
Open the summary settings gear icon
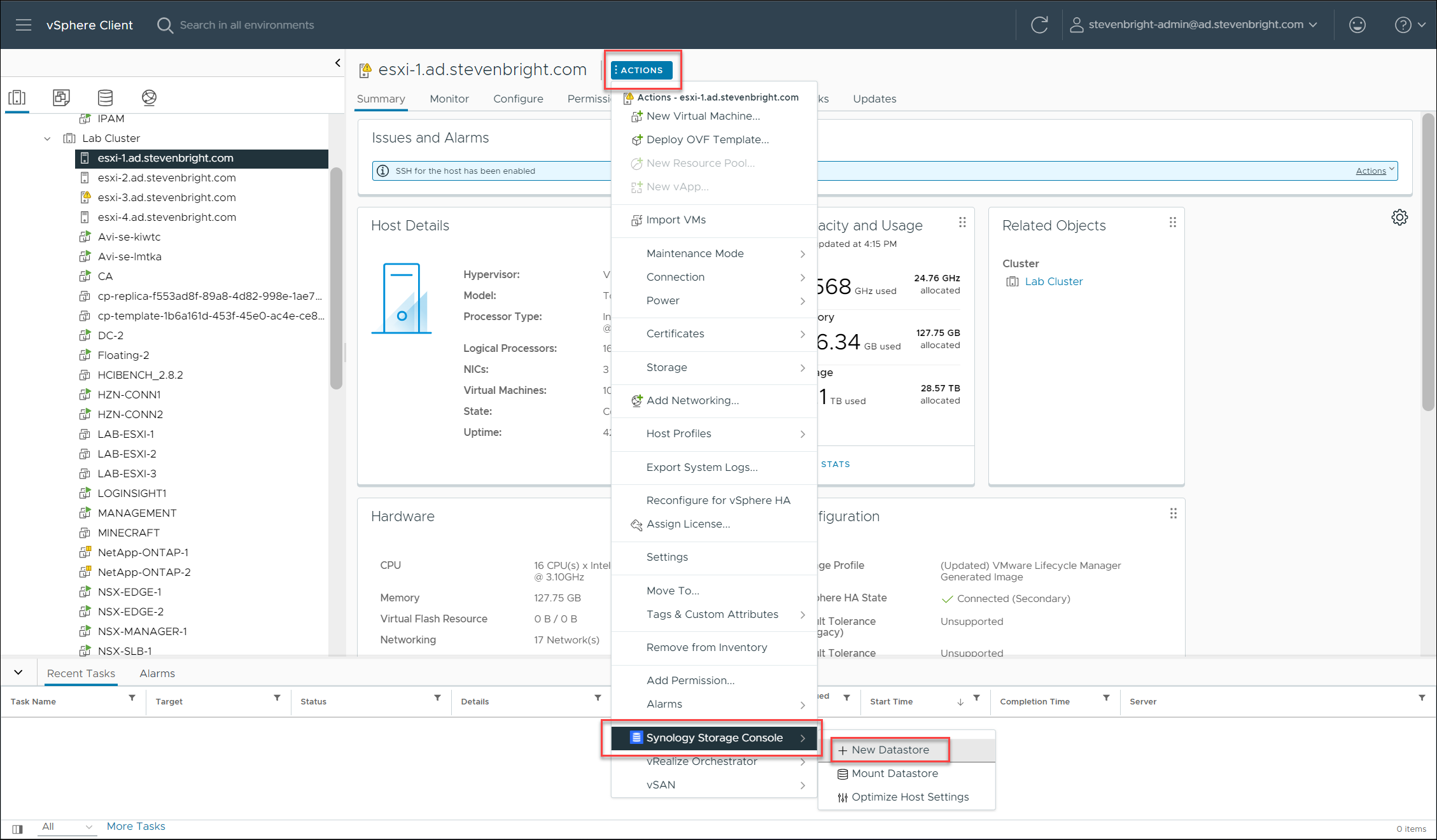1399,218
